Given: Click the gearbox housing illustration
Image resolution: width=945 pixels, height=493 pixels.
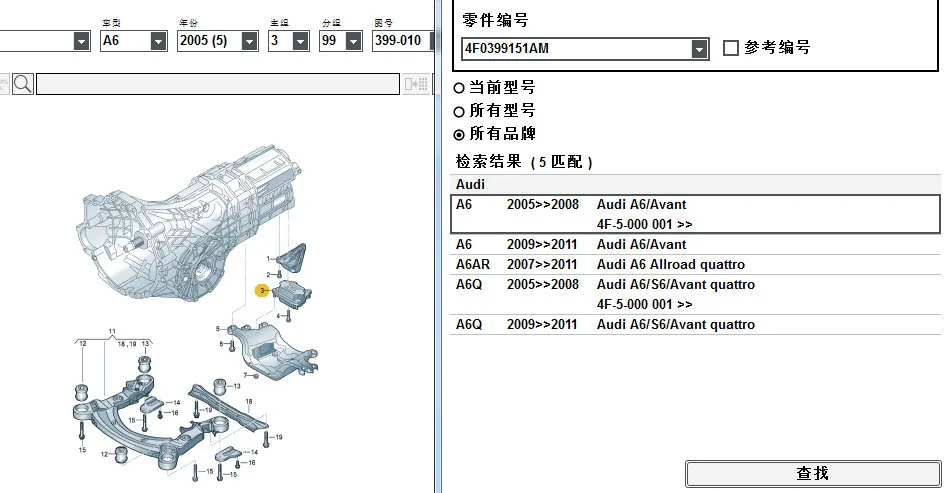Looking at the screenshot, I should [x=190, y=223].
